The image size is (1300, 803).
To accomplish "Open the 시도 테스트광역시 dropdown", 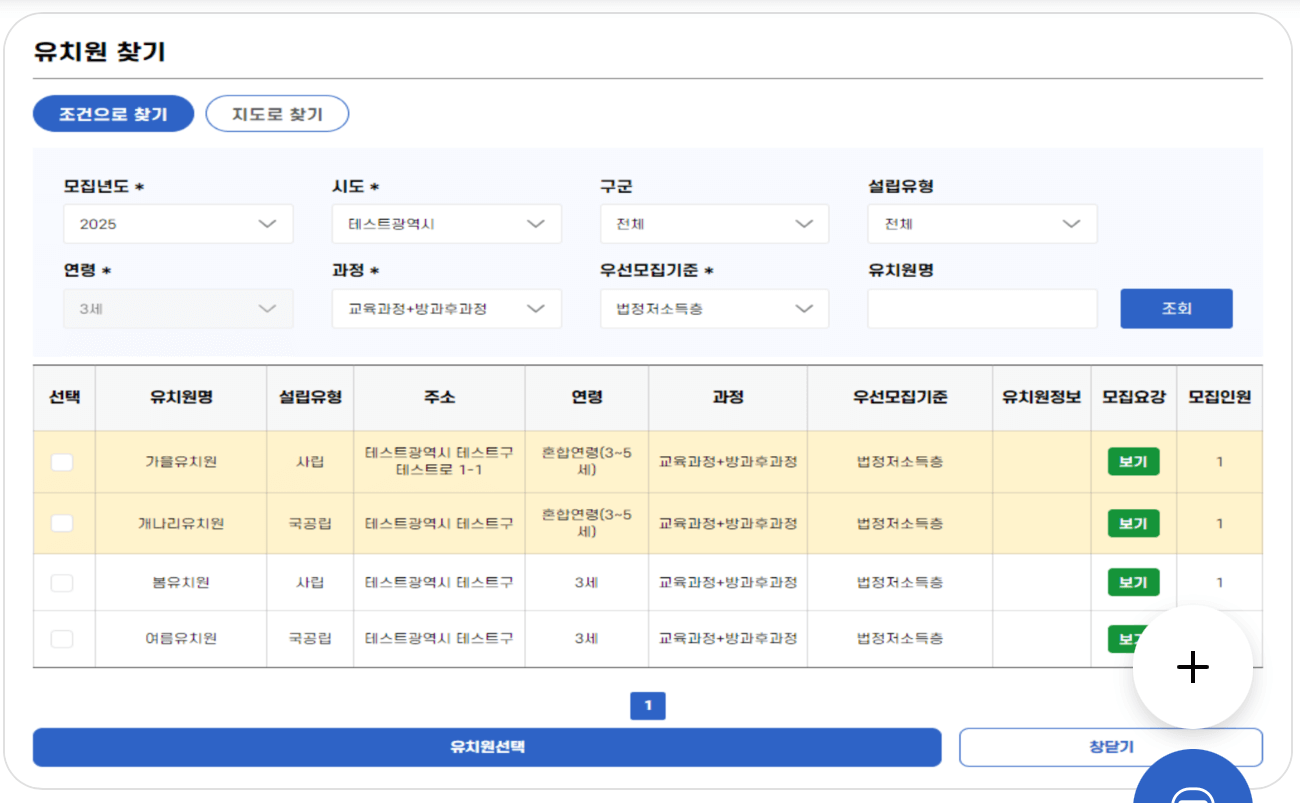I will (446, 224).
